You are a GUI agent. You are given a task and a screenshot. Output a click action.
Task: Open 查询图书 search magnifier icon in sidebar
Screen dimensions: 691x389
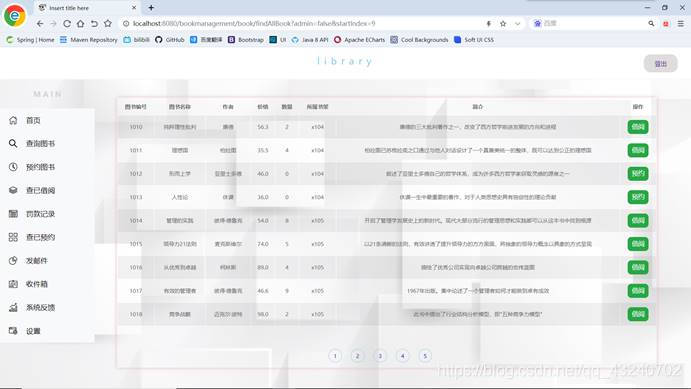(x=13, y=144)
